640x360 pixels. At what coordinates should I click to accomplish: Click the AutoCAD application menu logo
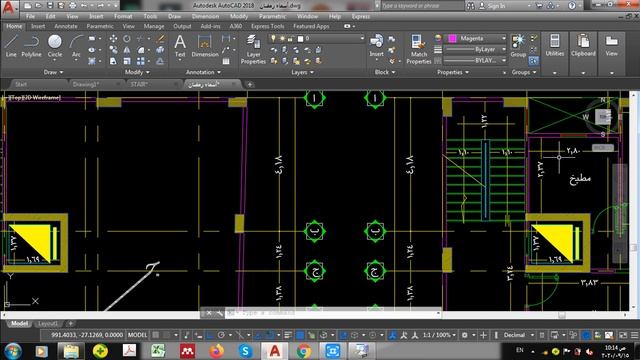8,8
